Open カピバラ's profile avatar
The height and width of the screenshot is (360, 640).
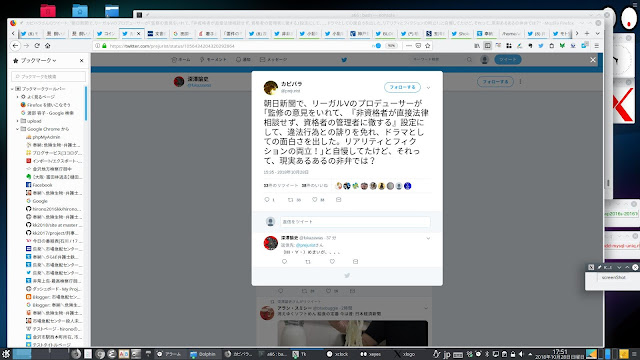click(x=271, y=88)
